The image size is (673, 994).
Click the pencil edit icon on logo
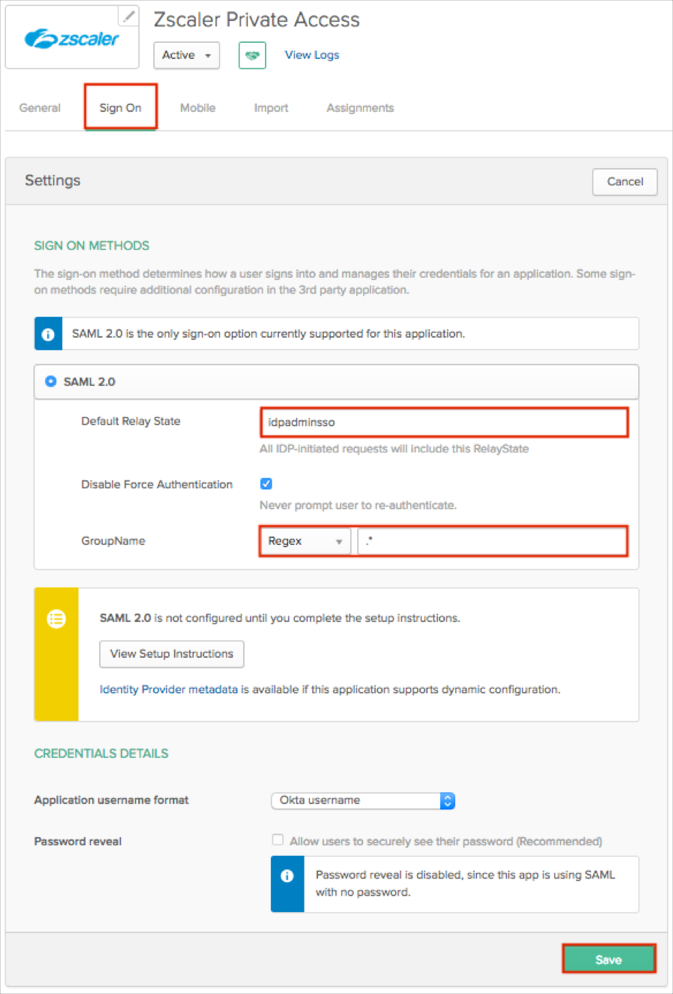click(x=128, y=16)
